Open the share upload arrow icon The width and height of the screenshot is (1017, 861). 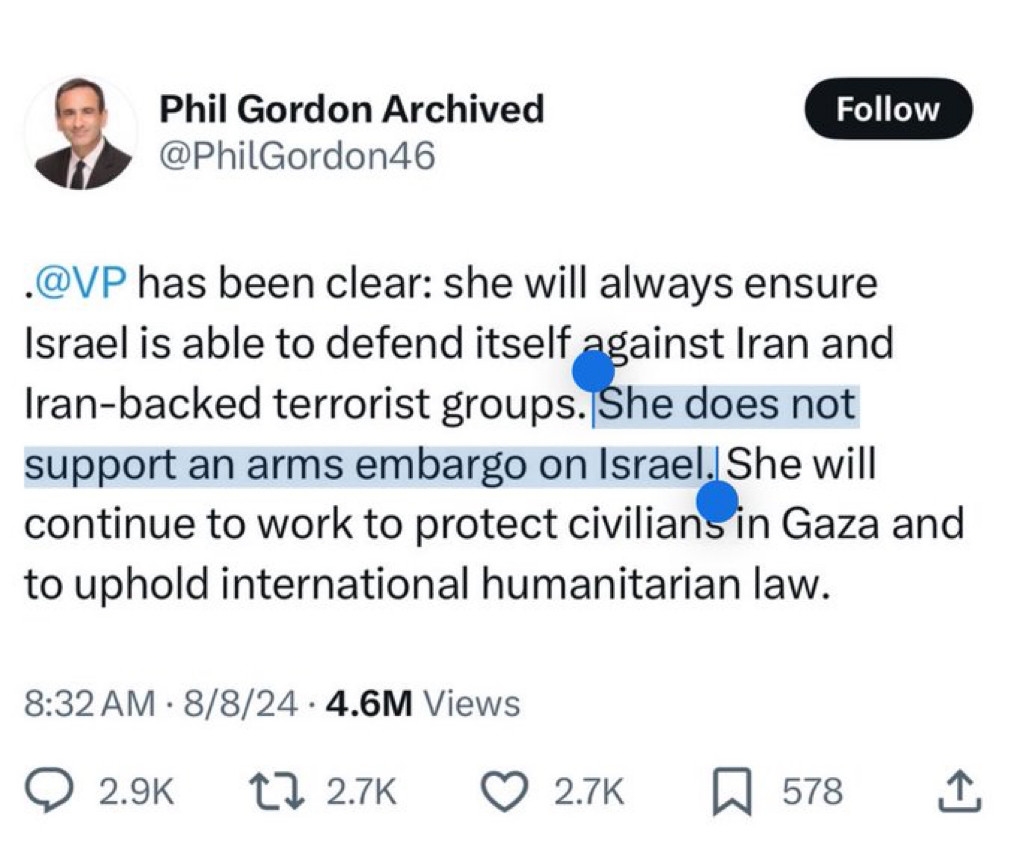(959, 793)
